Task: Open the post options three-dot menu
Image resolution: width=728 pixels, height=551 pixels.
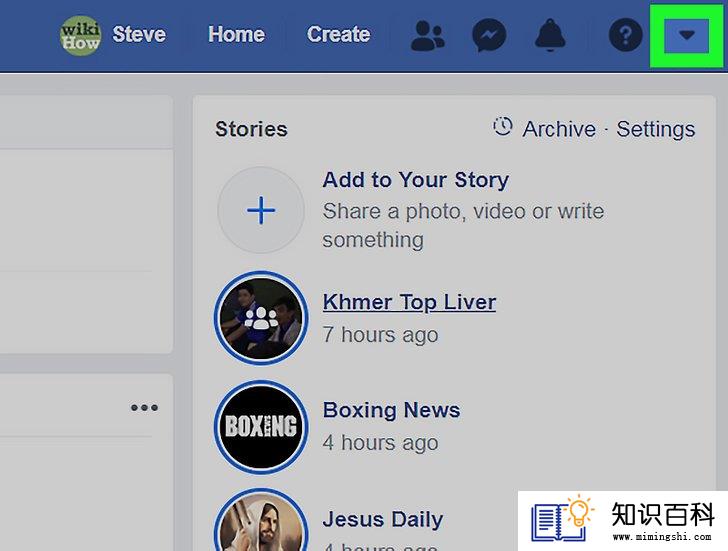Action: pos(144,408)
